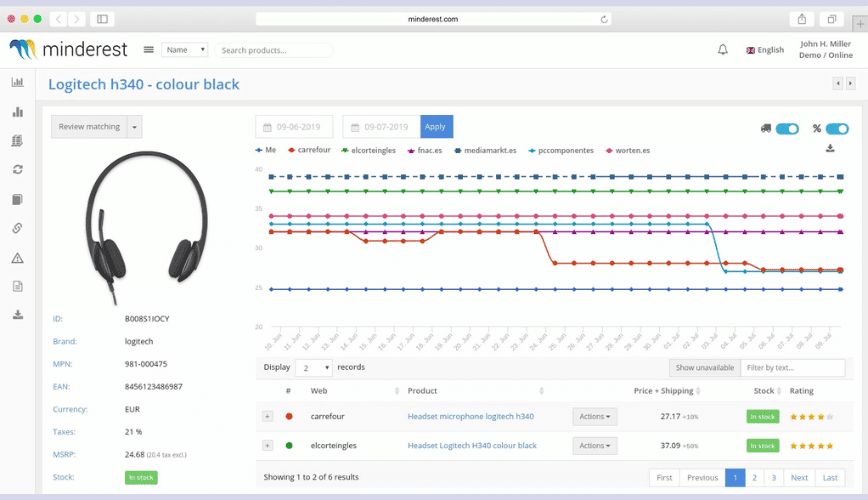Screen dimensions: 868x500
Task: Open Headset Logitech H340 colour black link
Action: click(472, 445)
